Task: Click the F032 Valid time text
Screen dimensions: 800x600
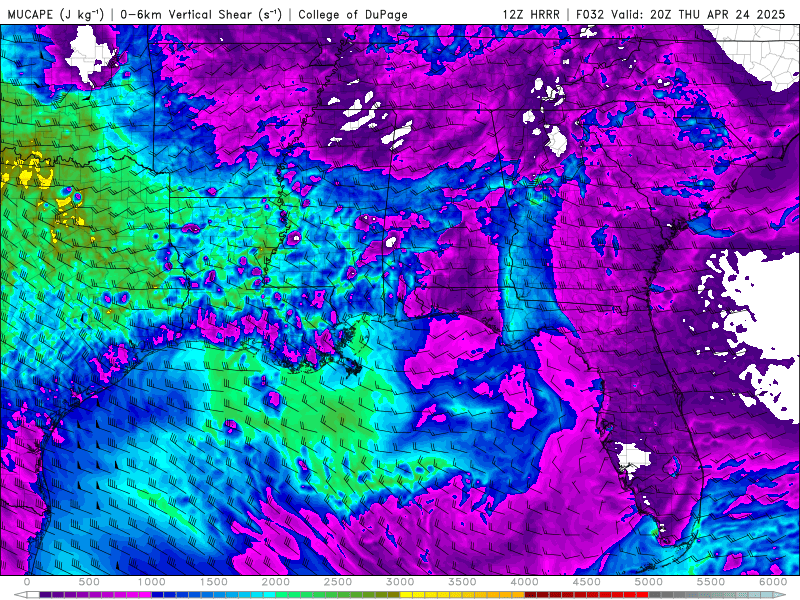Action: click(680, 14)
